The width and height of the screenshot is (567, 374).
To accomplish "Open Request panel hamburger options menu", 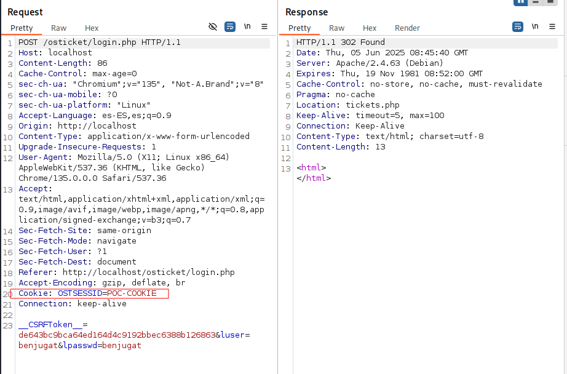I will pos(265,27).
